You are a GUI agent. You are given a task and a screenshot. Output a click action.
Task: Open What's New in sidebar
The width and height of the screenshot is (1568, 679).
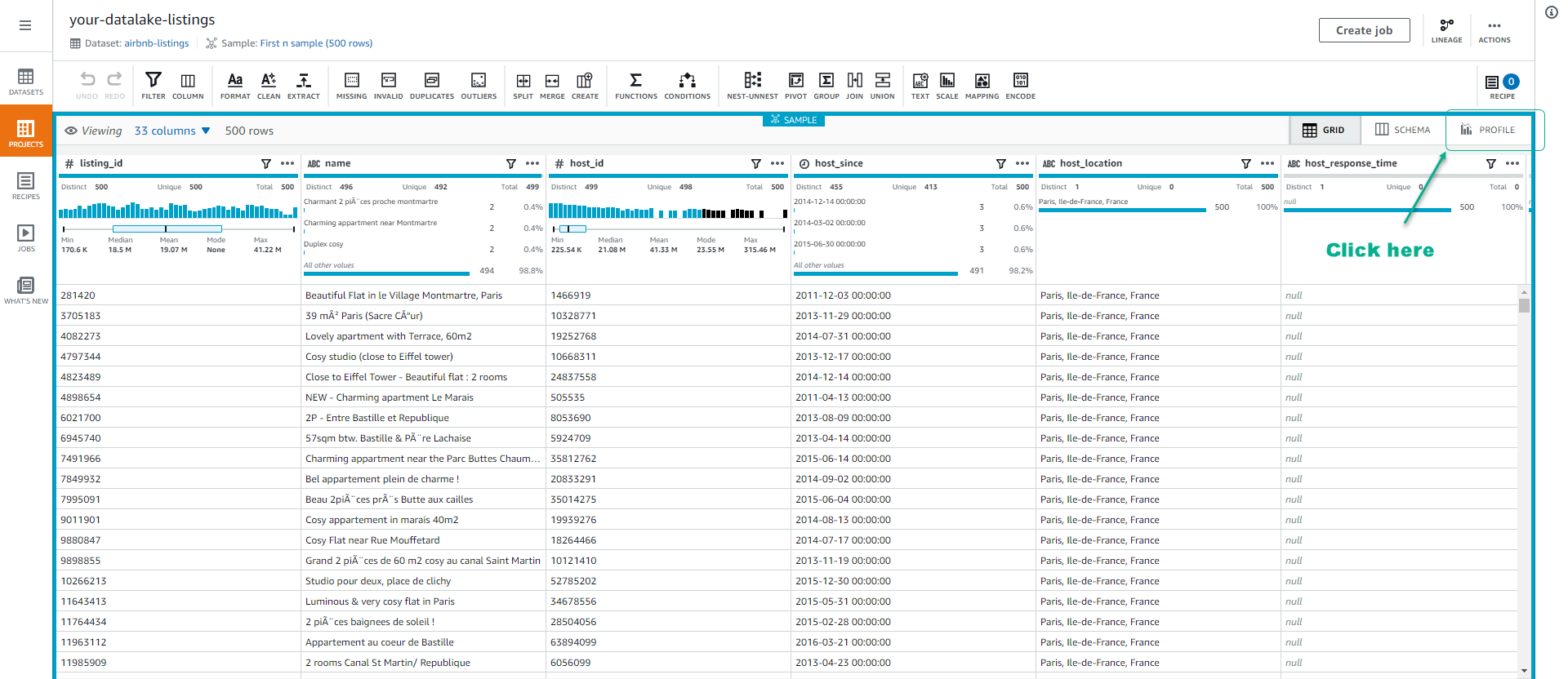(26, 291)
